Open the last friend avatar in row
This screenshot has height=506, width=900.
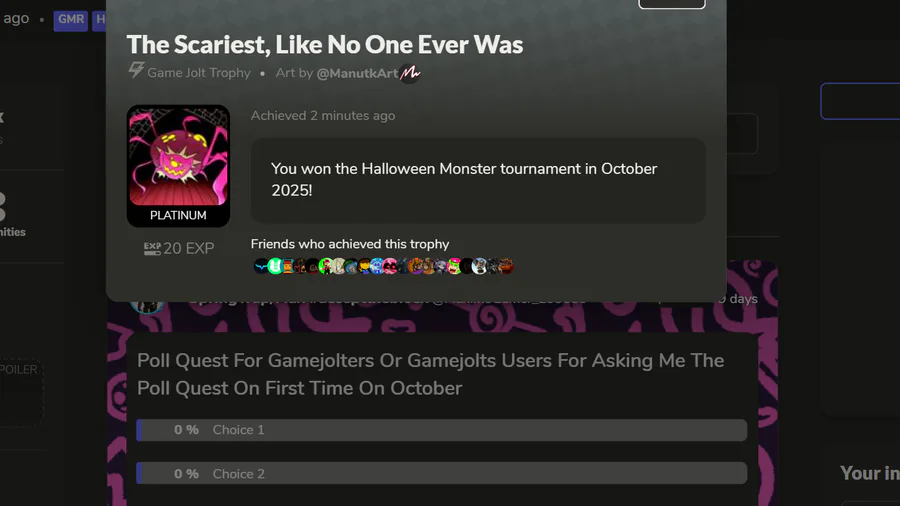(x=506, y=266)
